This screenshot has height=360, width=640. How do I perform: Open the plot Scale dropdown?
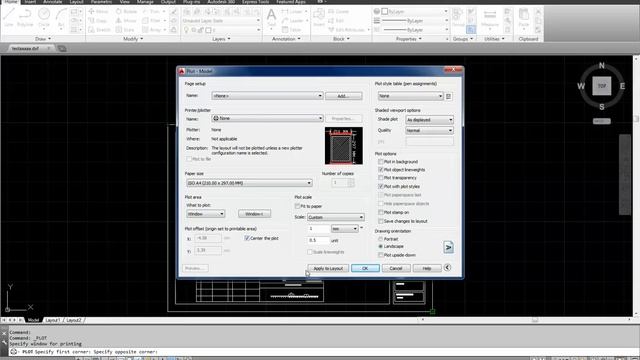(x=335, y=218)
